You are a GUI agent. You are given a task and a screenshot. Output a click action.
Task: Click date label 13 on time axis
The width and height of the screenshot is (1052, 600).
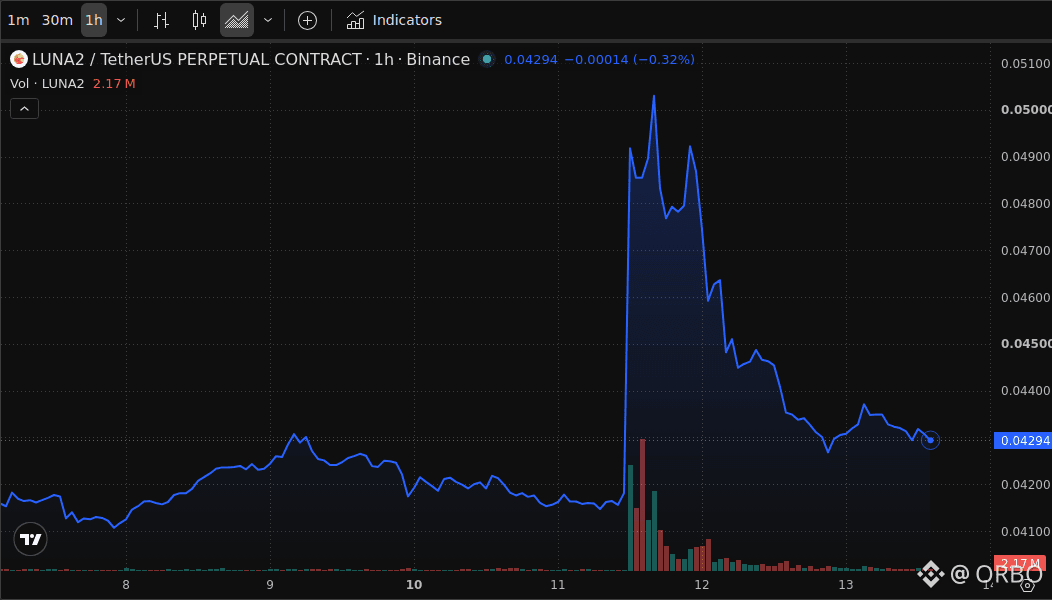pos(846,585)
